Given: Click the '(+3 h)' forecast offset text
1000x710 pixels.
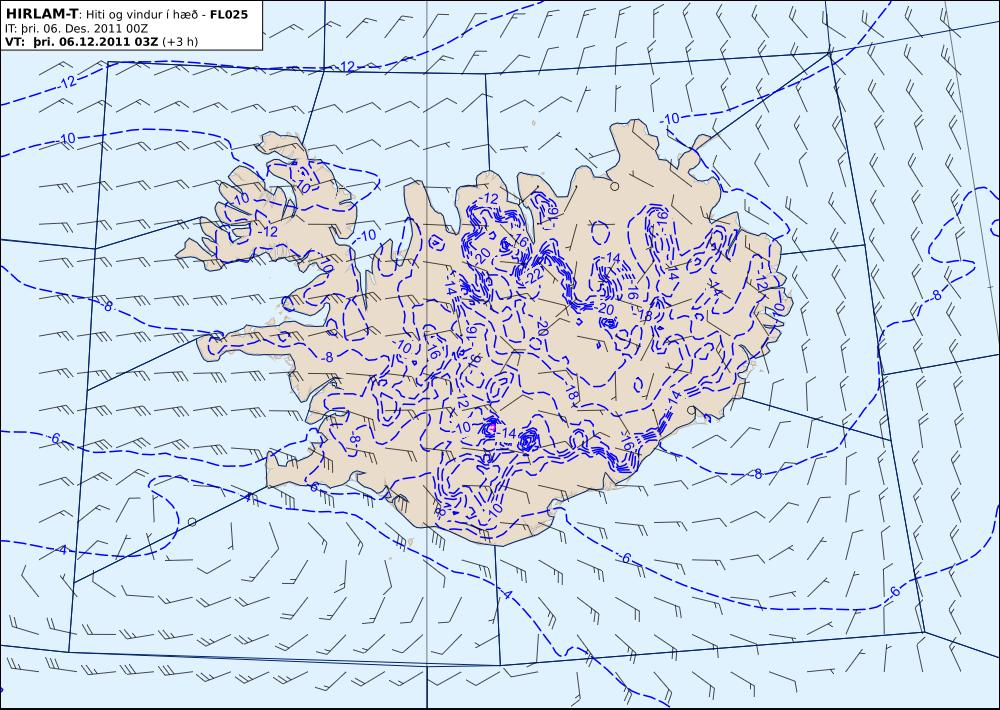Looking at the screenshot, I should 180,42.
